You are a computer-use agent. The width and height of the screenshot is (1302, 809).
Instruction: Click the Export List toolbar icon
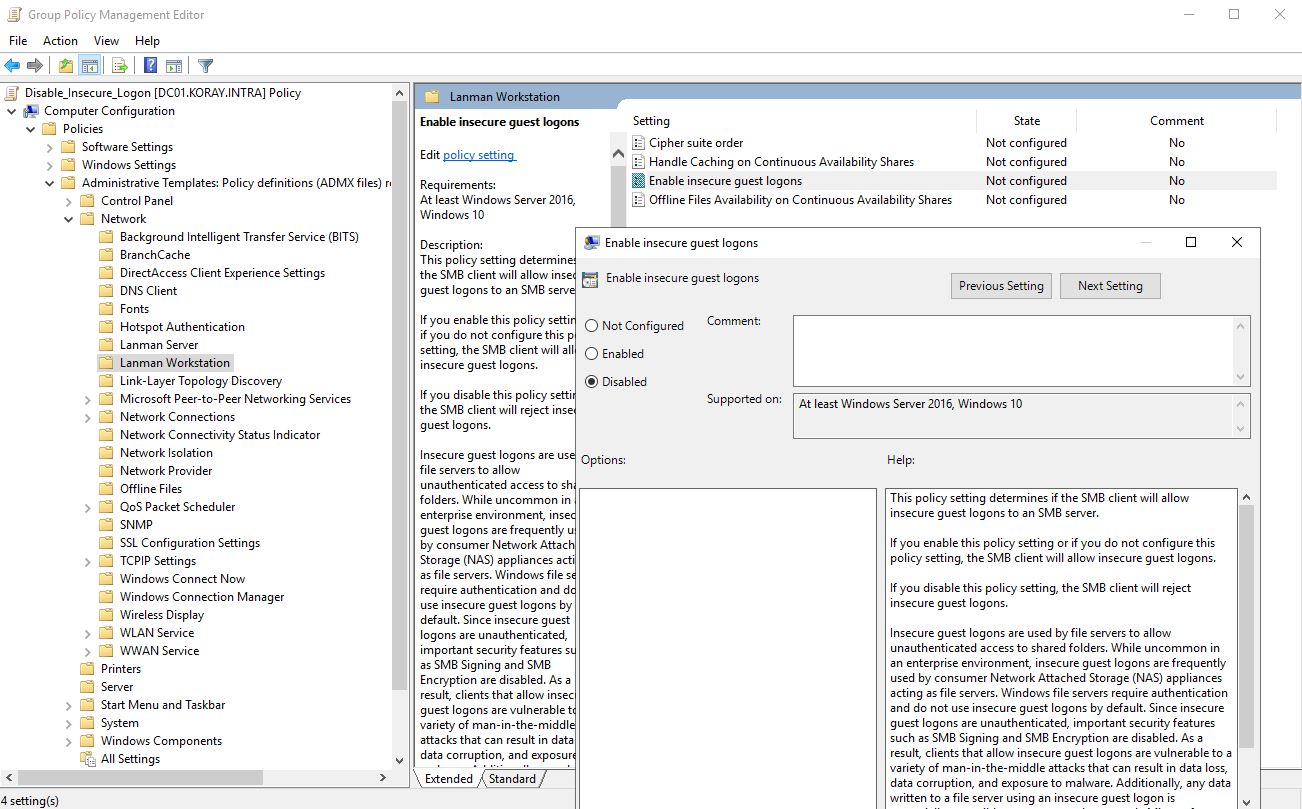(120, 66)
